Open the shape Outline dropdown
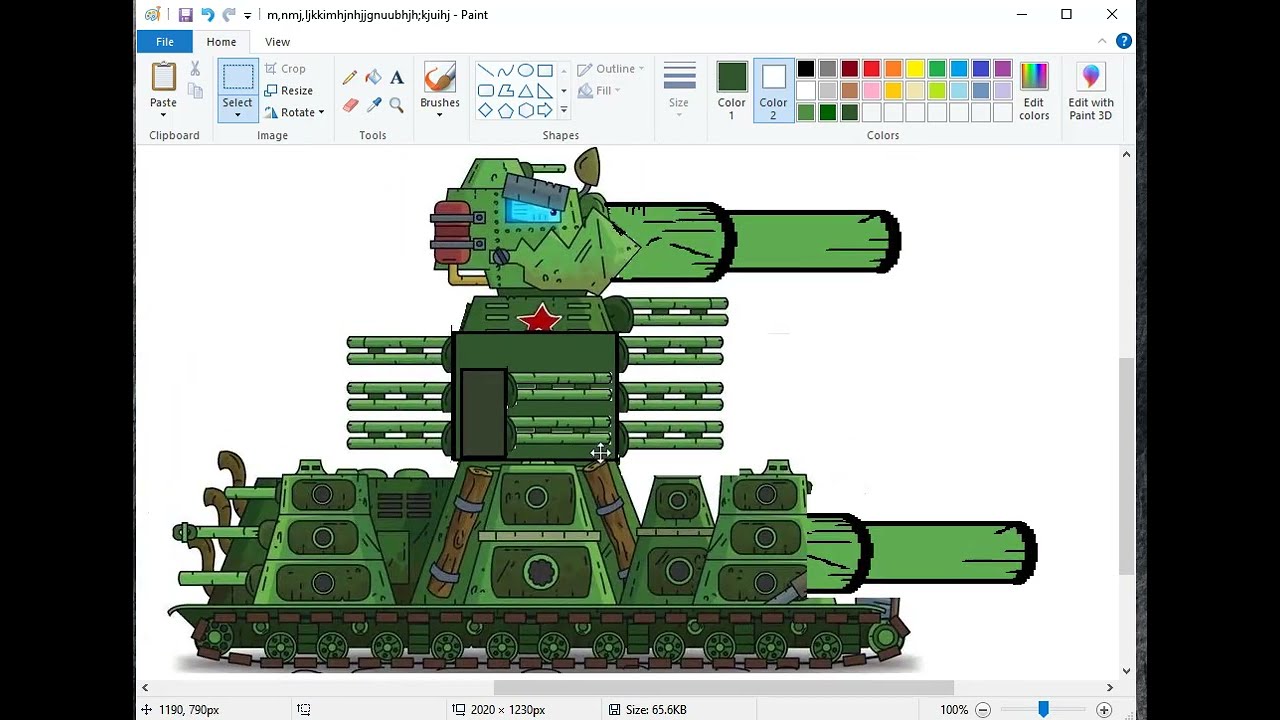 (611, 69)
